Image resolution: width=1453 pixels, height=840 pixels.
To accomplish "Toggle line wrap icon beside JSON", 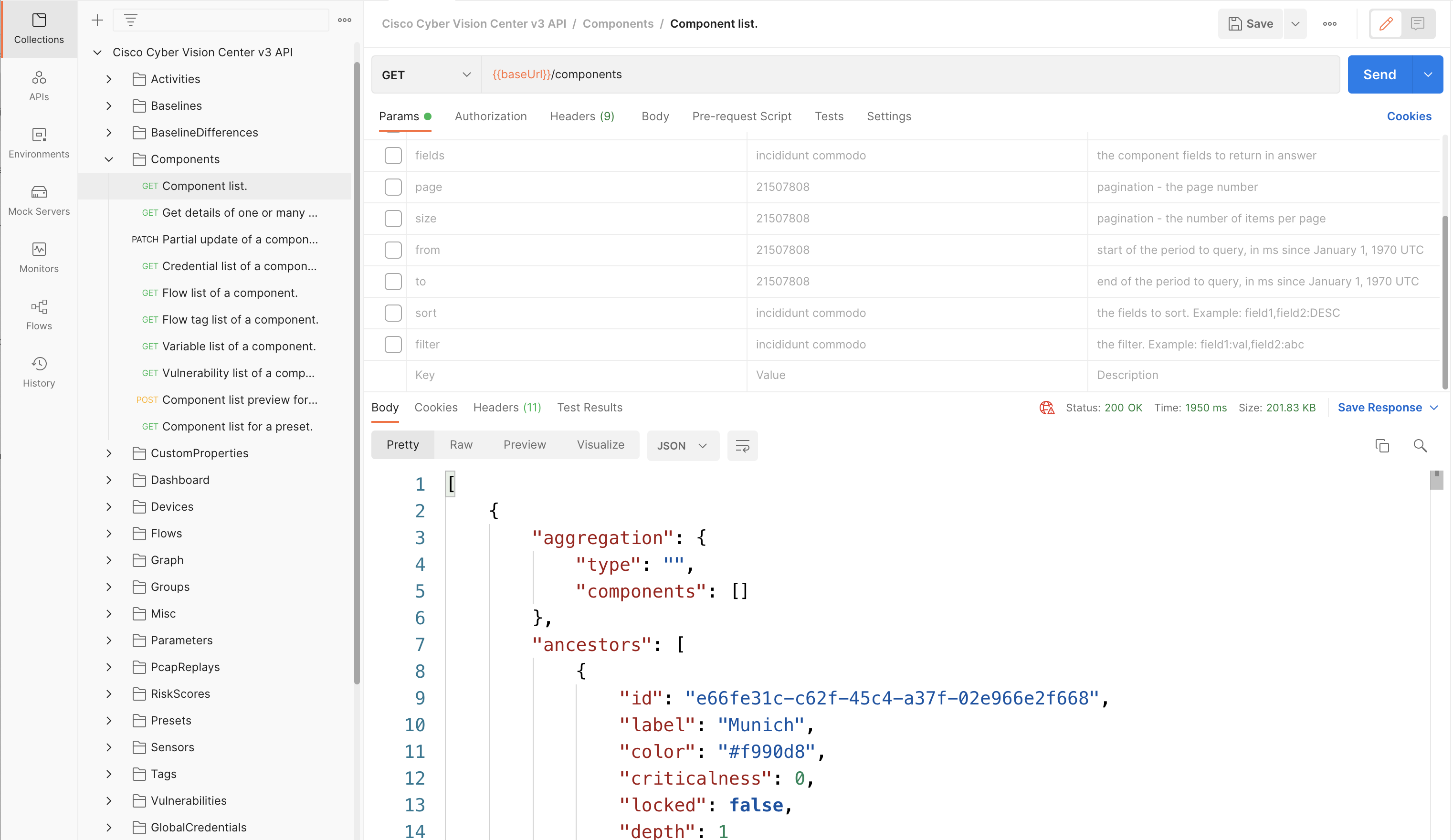I will click(x=742, y=446).
